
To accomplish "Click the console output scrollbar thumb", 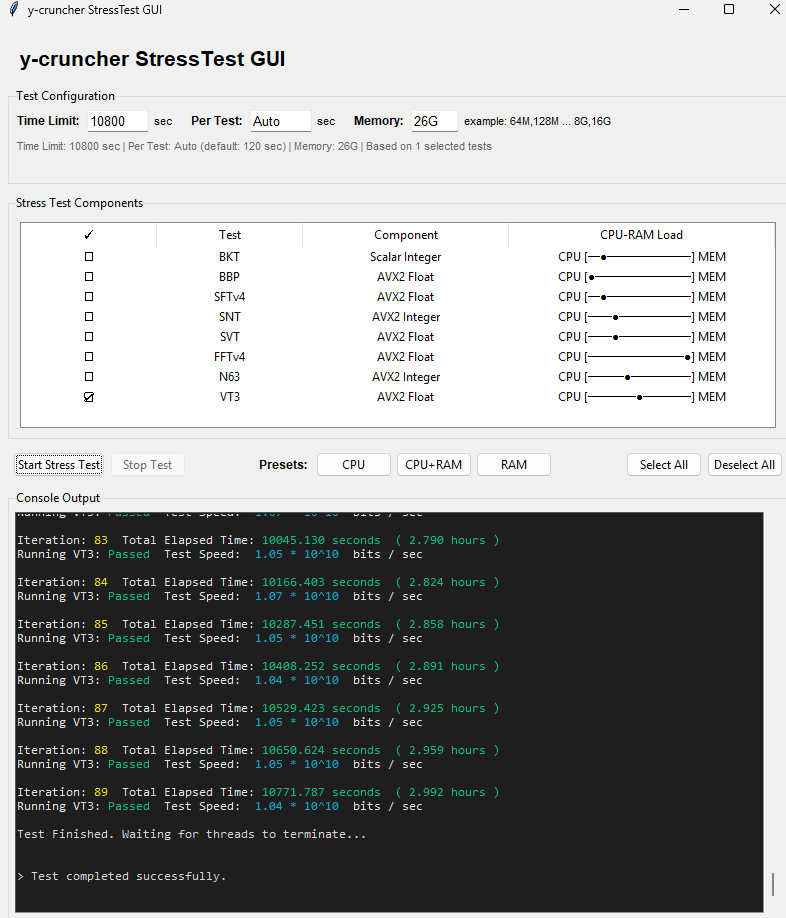I will point(773,884).
